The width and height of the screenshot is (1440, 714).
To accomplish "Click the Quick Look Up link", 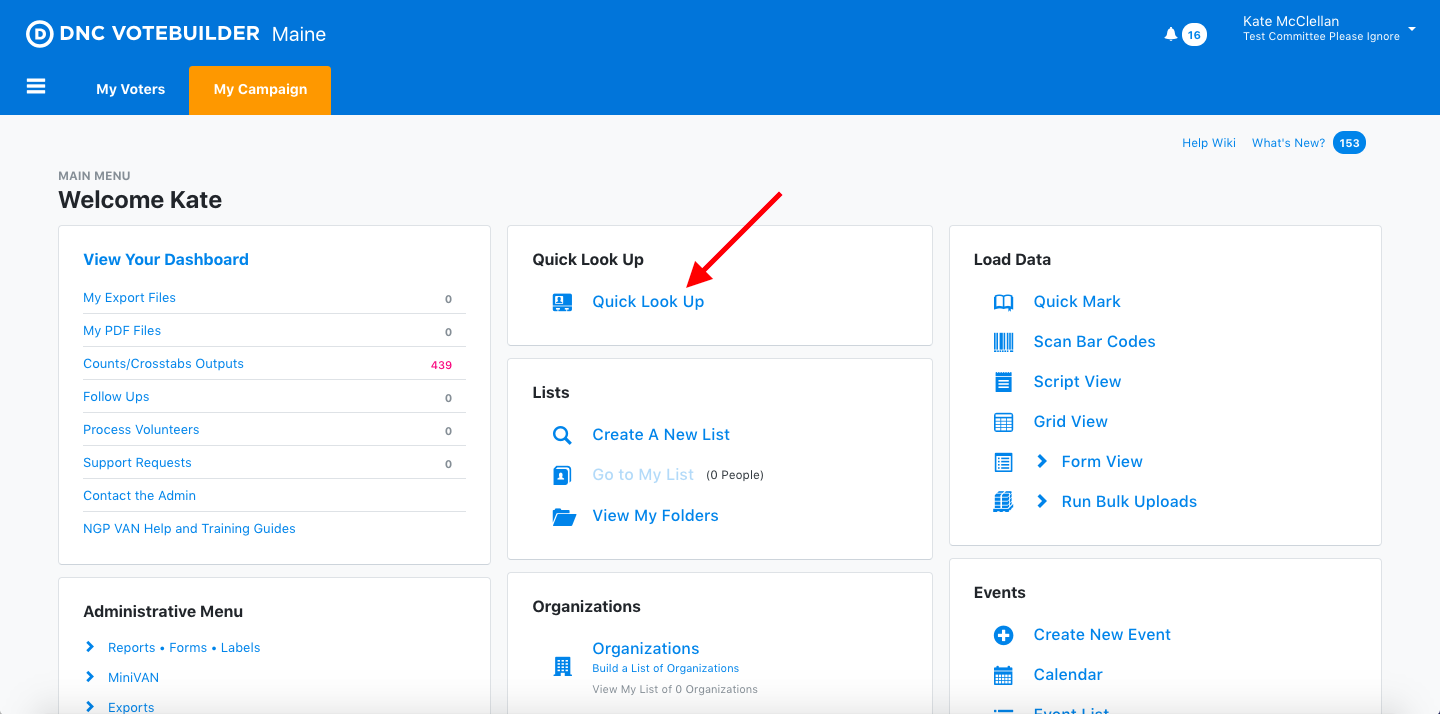I will [x=648, y=302].
